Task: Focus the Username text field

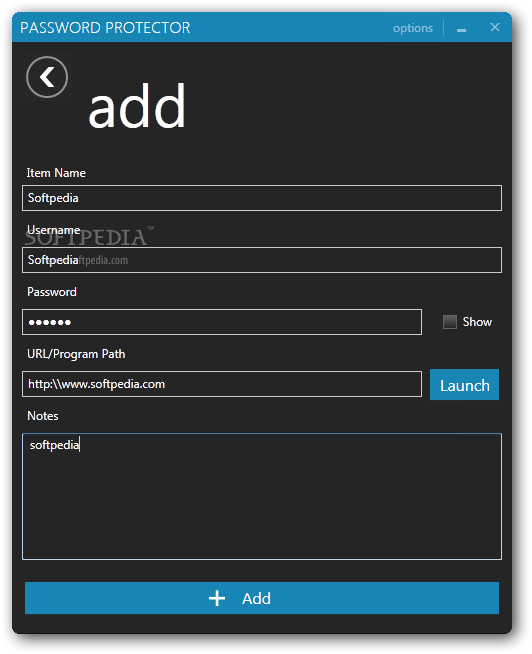Action: (x=262, y=260)
